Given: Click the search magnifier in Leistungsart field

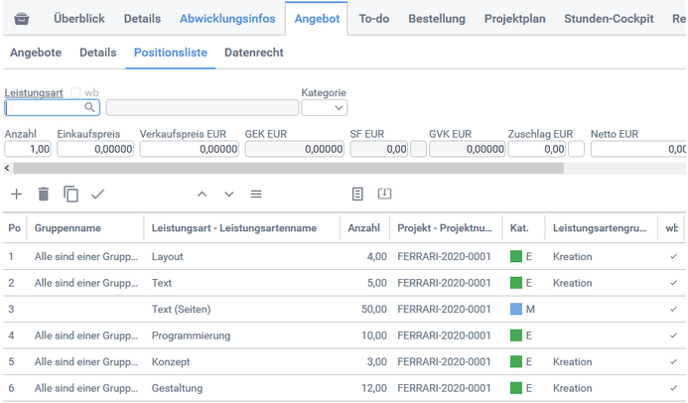Looking at the screenshot, I should coord(90,108).
